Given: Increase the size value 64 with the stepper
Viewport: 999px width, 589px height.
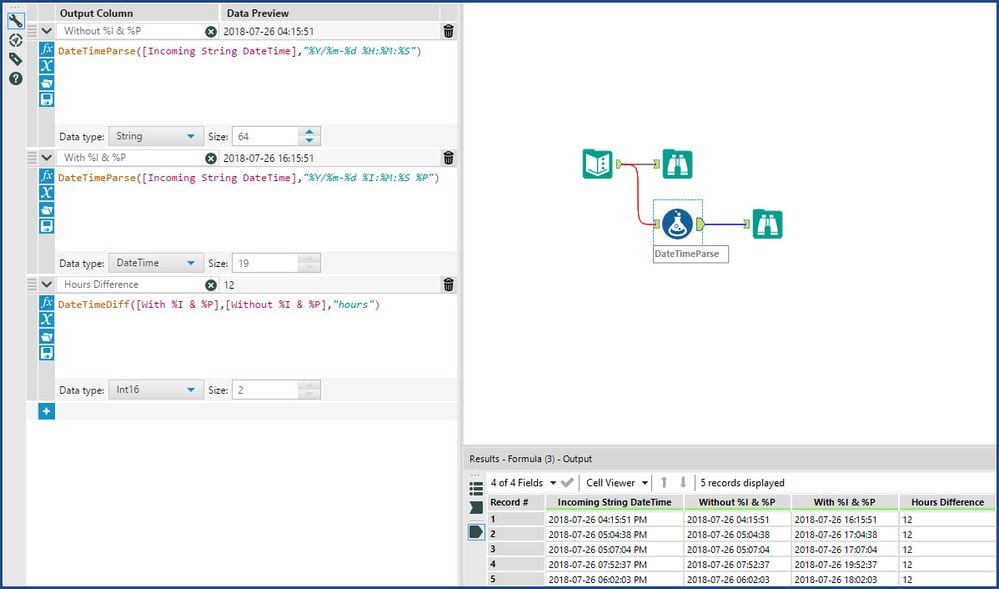Looking at the screenshot, I should [310, 132].
